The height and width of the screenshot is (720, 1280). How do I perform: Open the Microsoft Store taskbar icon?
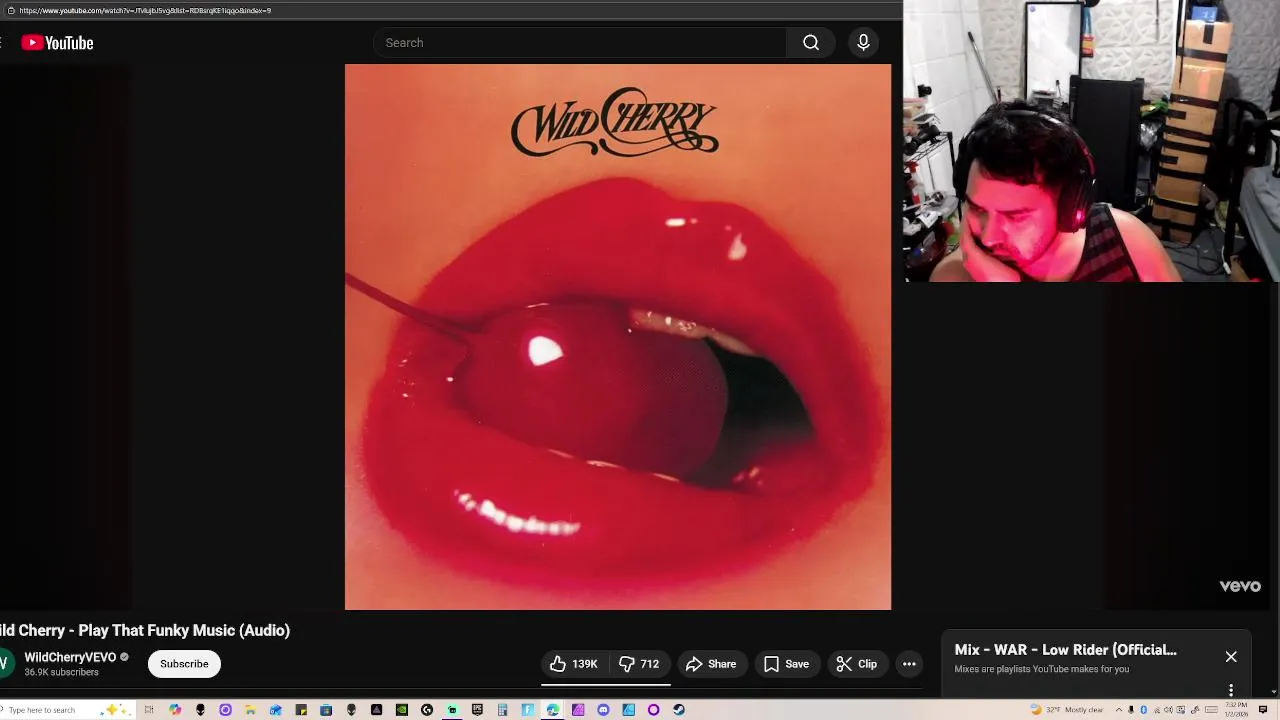pos(326,710)
